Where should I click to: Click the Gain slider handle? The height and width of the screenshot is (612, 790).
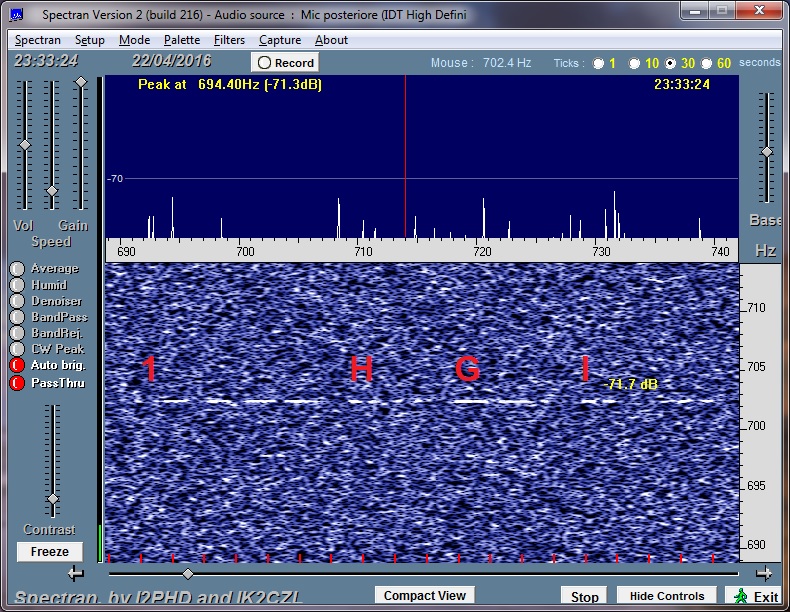81,82
